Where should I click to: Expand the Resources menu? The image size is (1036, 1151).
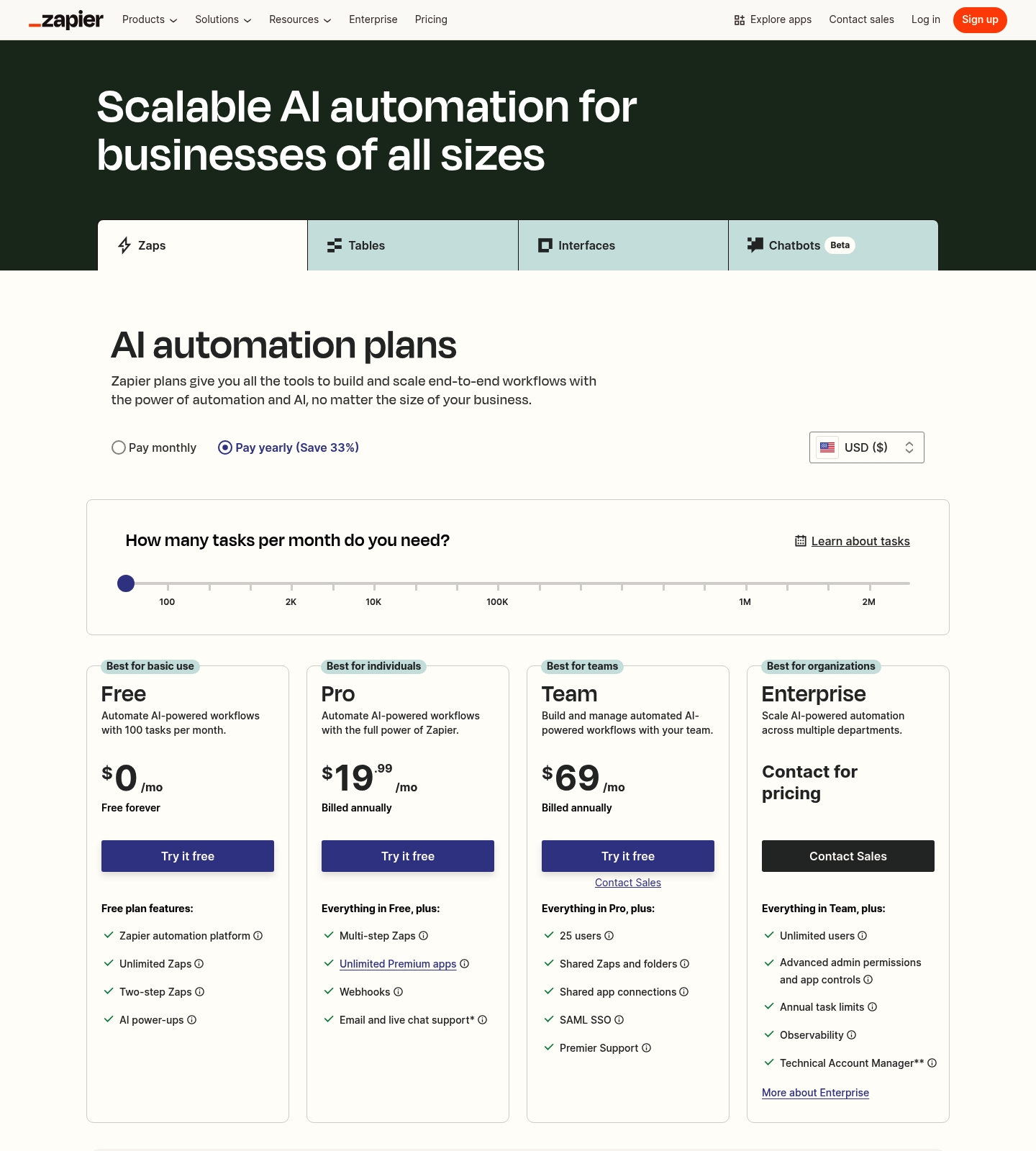coord(300,19)
